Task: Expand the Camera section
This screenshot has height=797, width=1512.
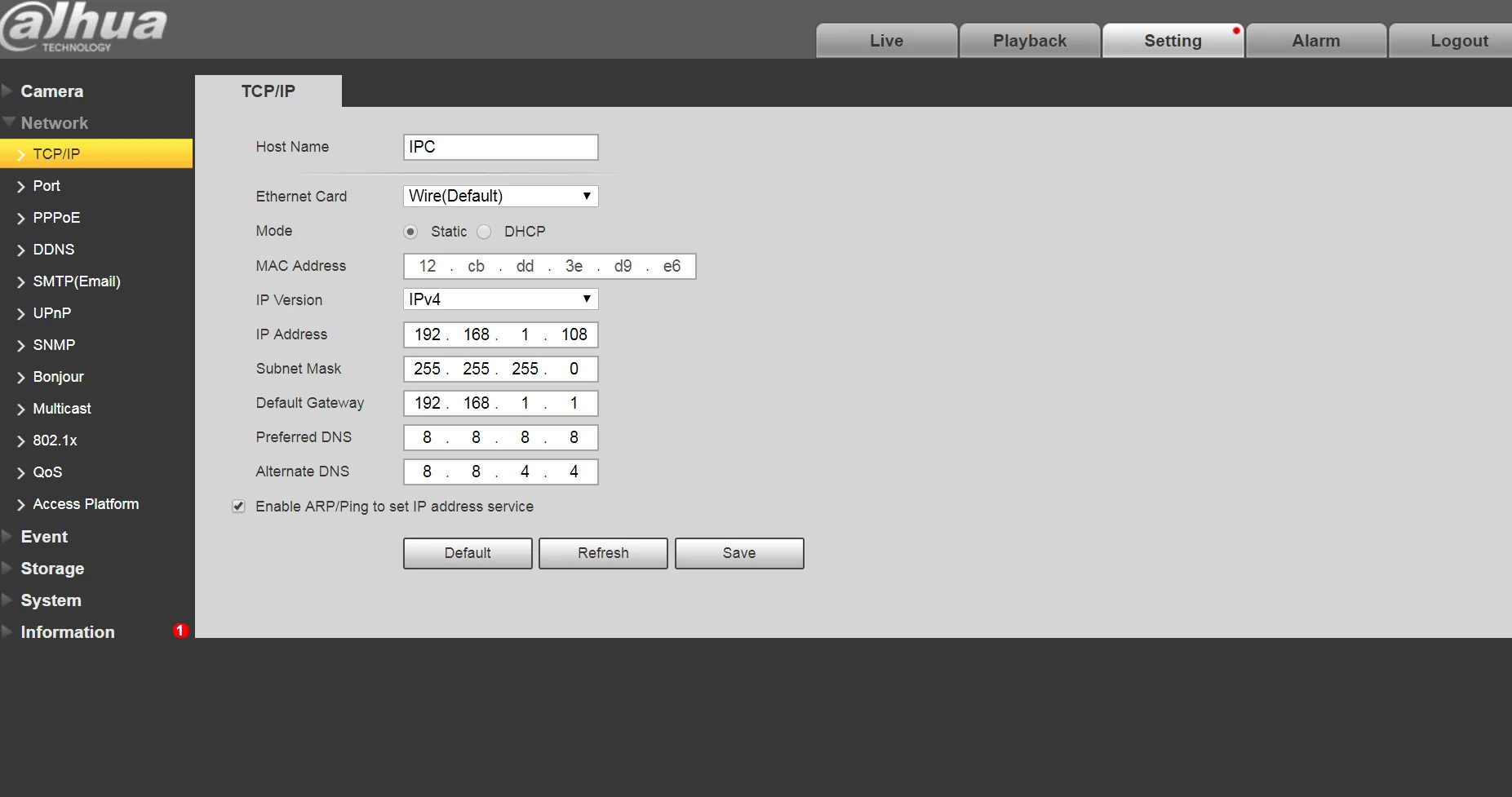Action: pos(51,91)
